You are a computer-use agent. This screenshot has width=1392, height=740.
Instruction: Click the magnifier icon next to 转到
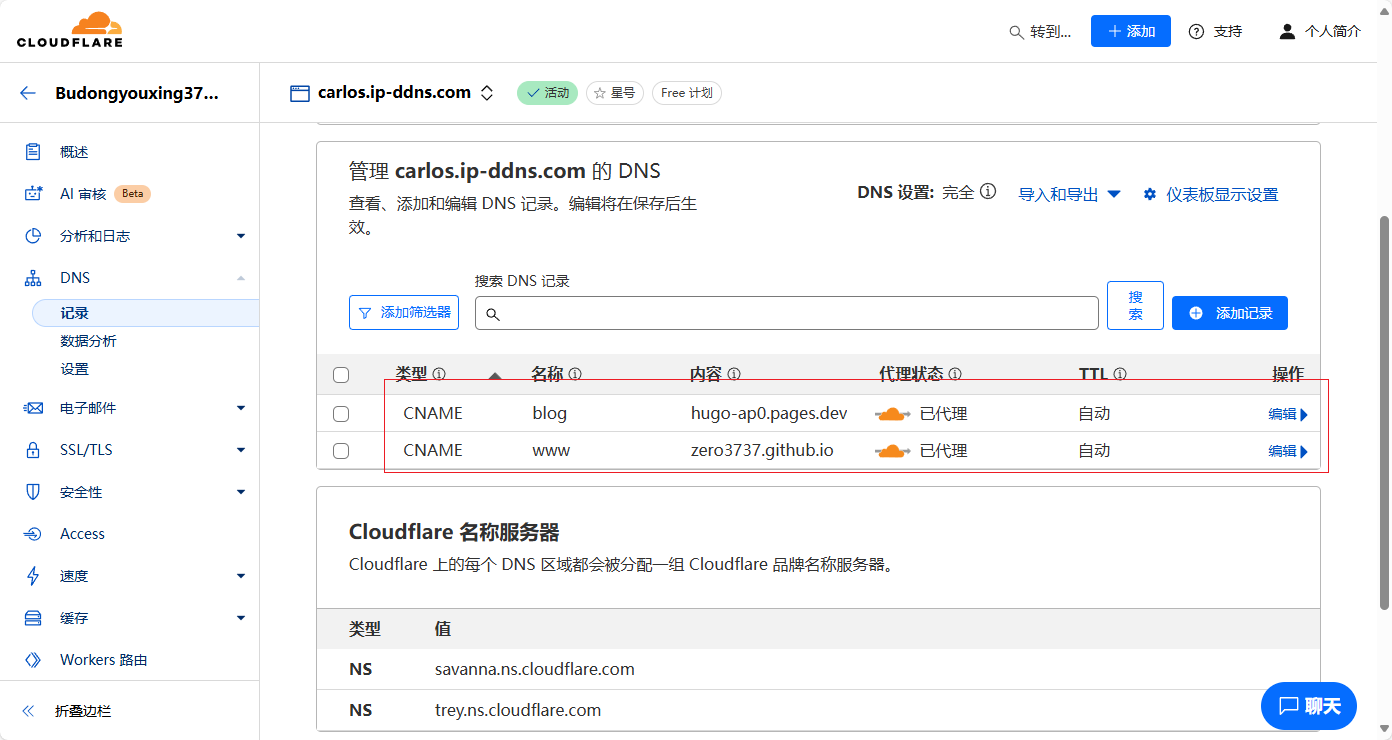point(1016,32)
